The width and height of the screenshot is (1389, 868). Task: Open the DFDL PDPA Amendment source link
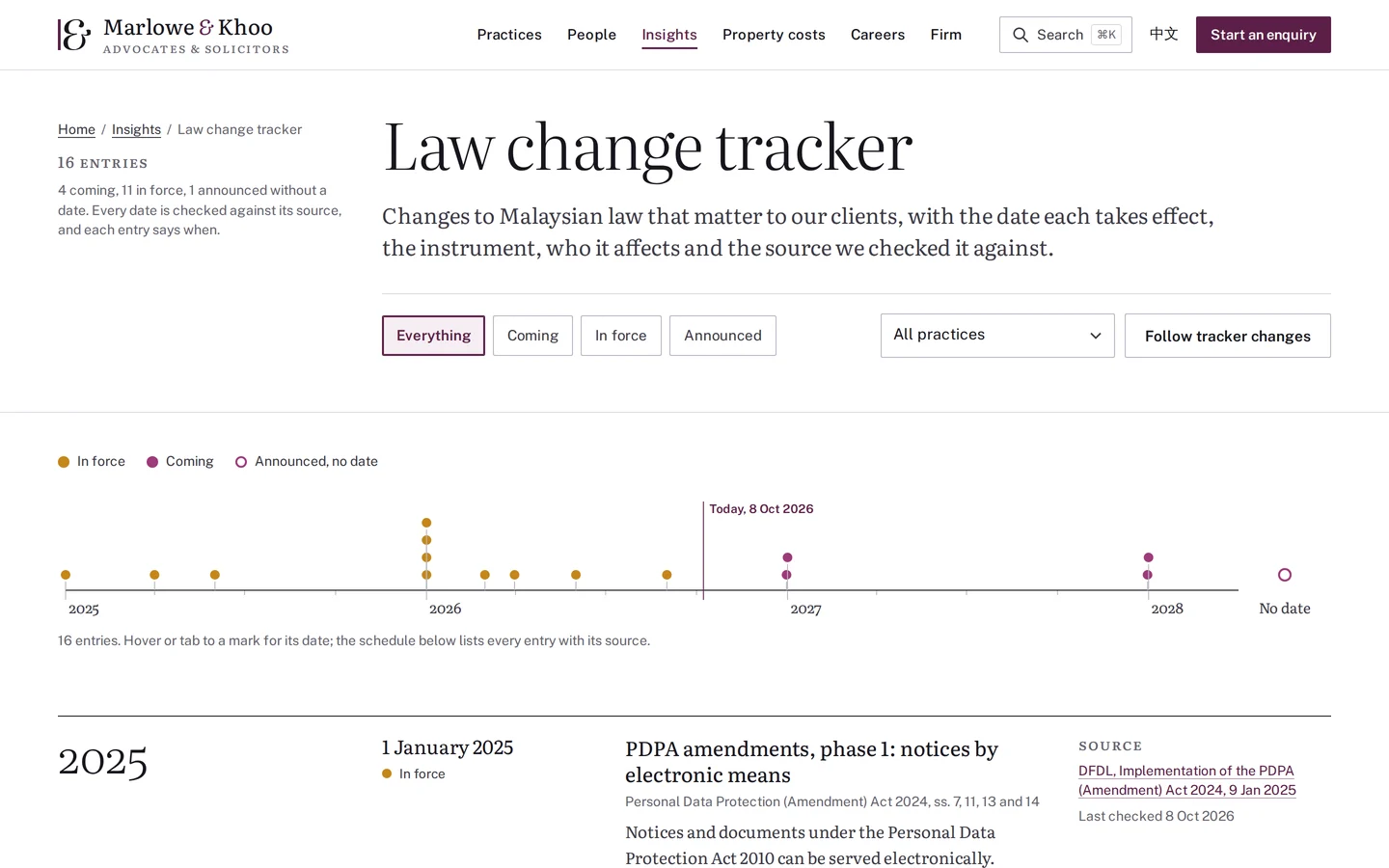pos(1187,780)
